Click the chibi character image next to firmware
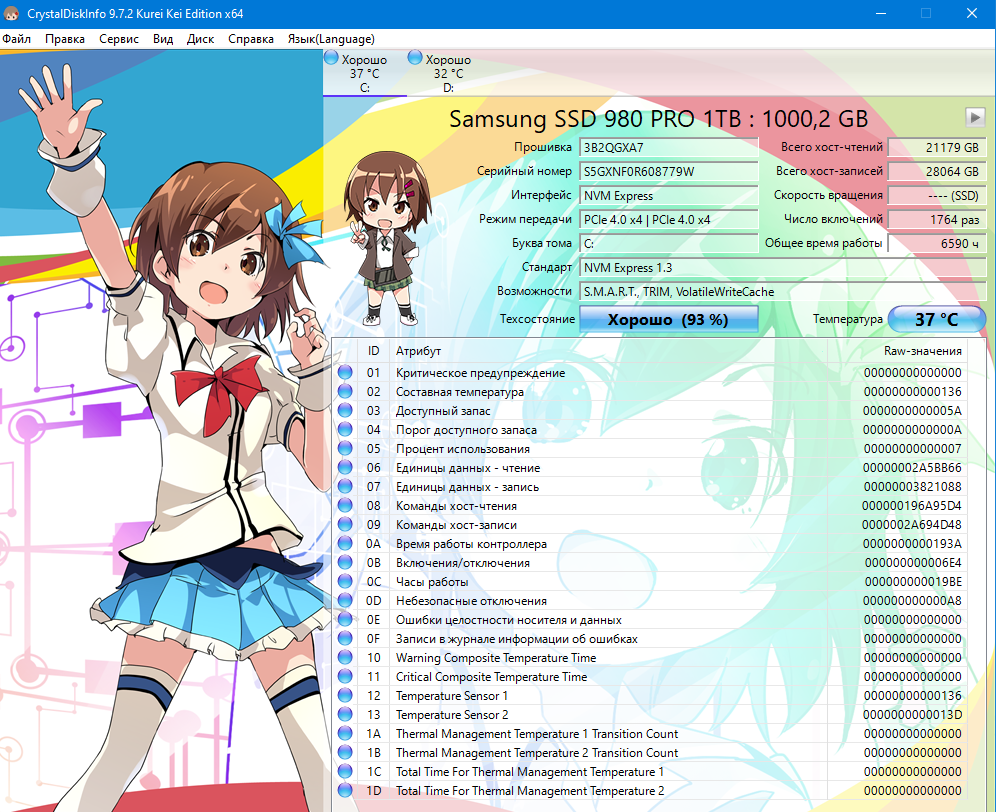Image resolution: width=996 pixels, height=812 pixels. 386,238
